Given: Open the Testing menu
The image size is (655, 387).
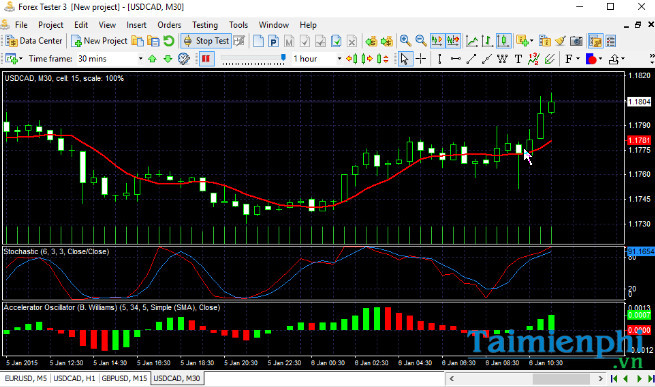Looking at the screenshot, I should coord(205,25).
